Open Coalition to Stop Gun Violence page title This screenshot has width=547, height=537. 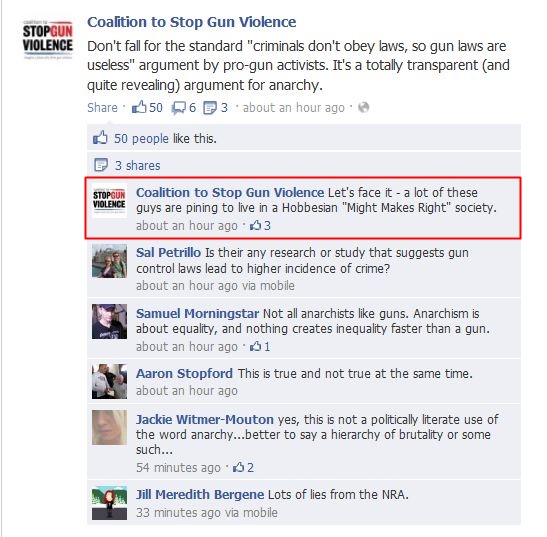pos(192,22)
